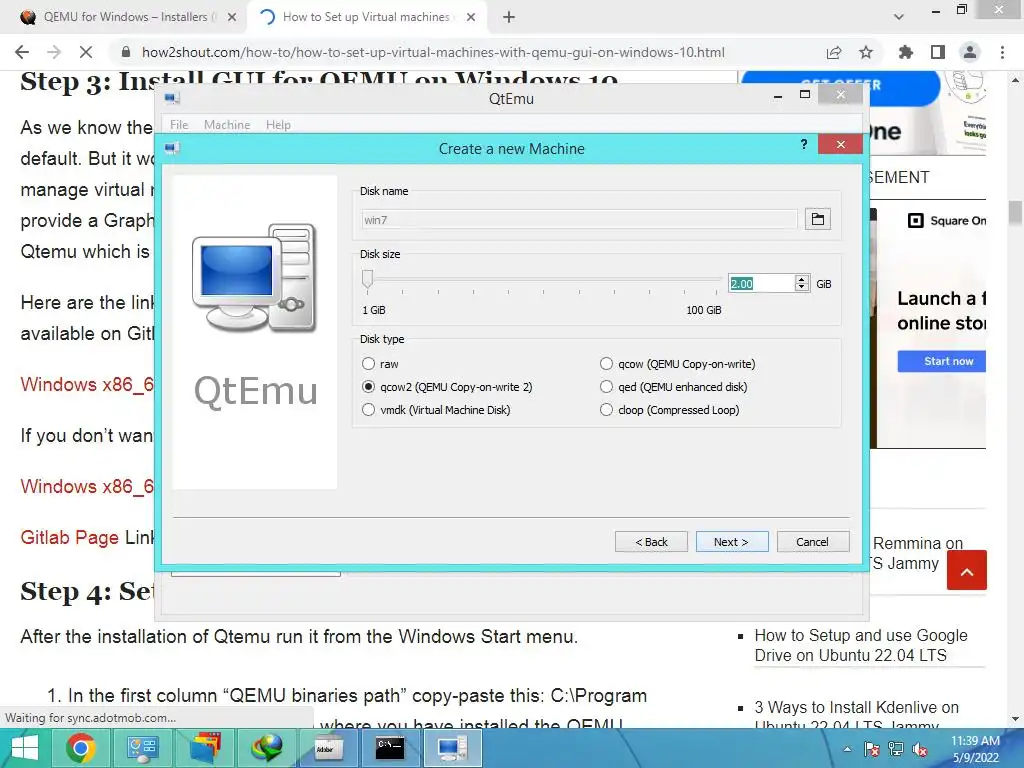Cancel the Create a new Machine wizard

pyautogui.click(x=812, y=541)
